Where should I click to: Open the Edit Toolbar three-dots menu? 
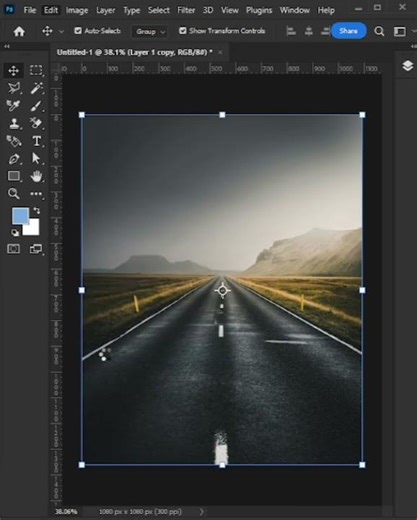(x=36, y=194)
